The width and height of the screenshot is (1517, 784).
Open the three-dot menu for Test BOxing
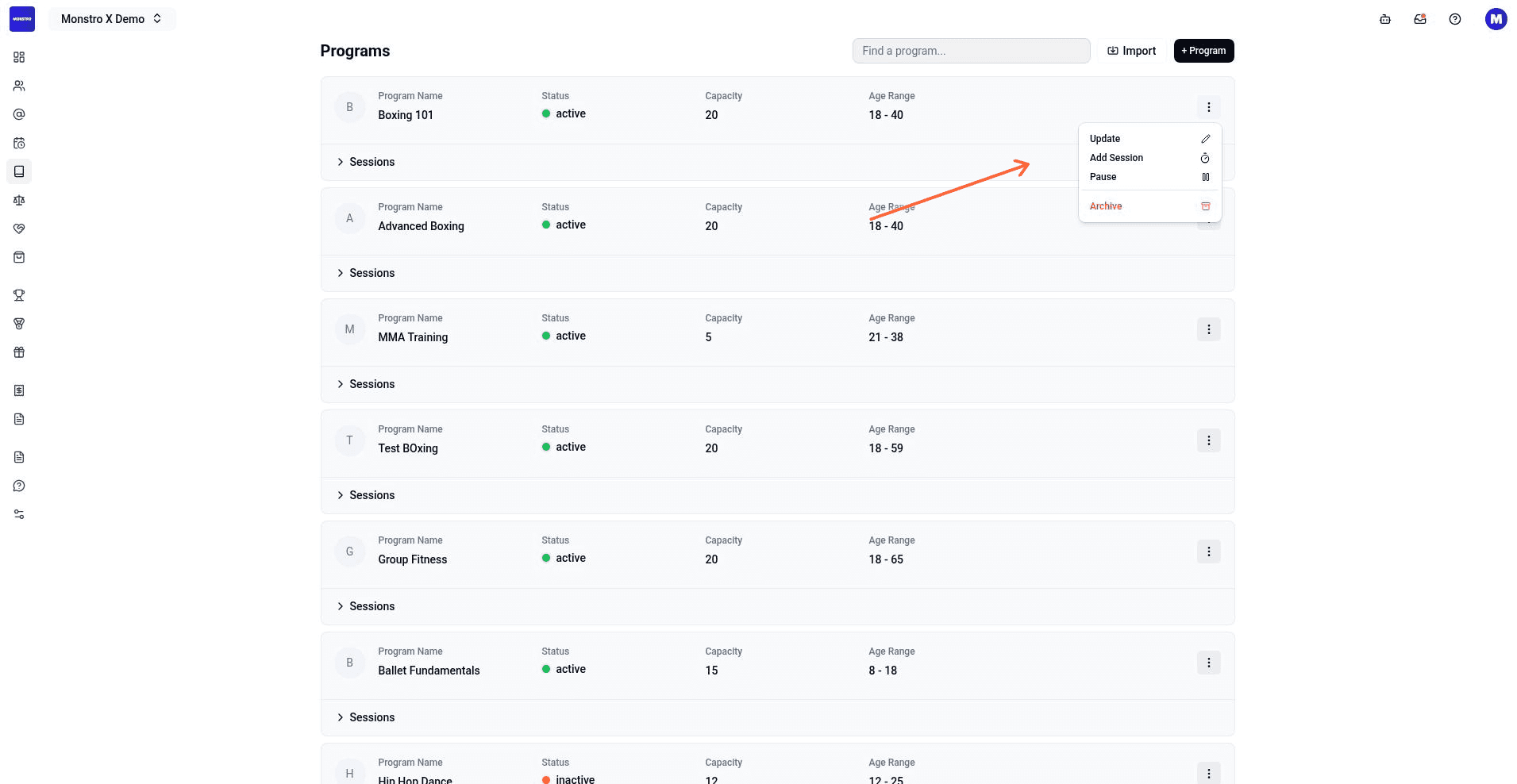pyautogui.click(x=1209, y=440)
